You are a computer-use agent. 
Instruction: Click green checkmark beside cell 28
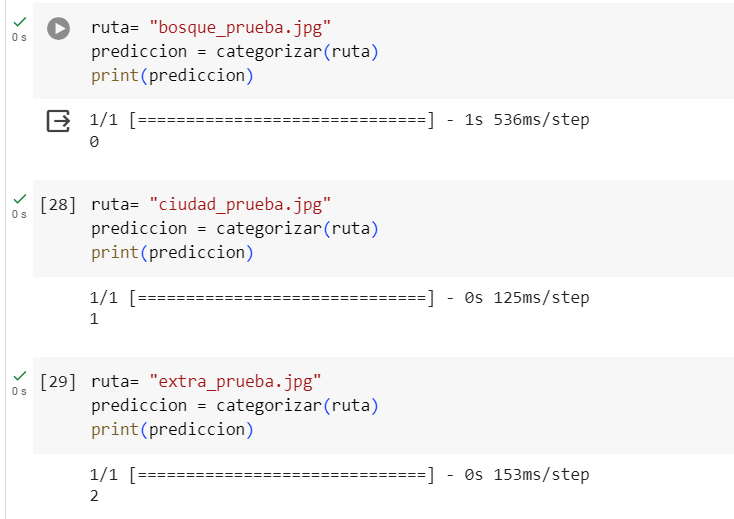pos(20,199)
